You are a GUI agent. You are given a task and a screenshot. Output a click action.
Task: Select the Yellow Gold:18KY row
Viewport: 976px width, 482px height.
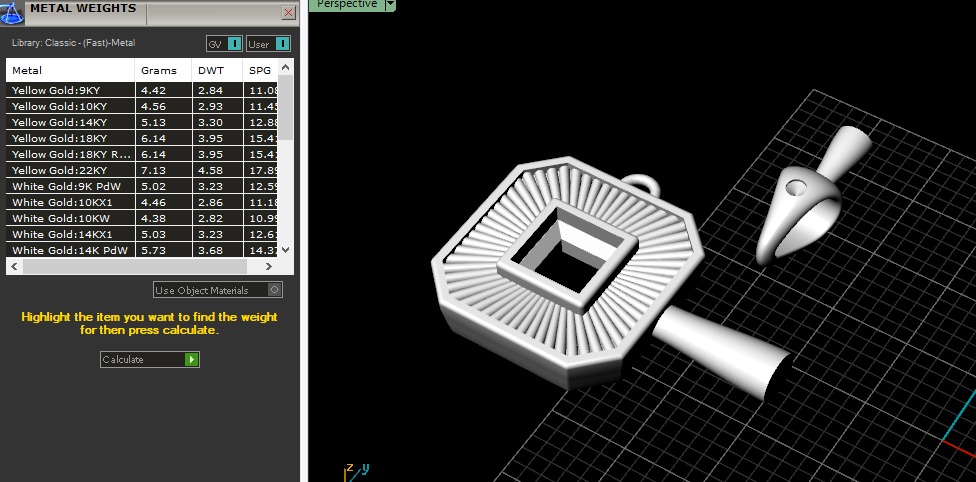tap(142, 138)
